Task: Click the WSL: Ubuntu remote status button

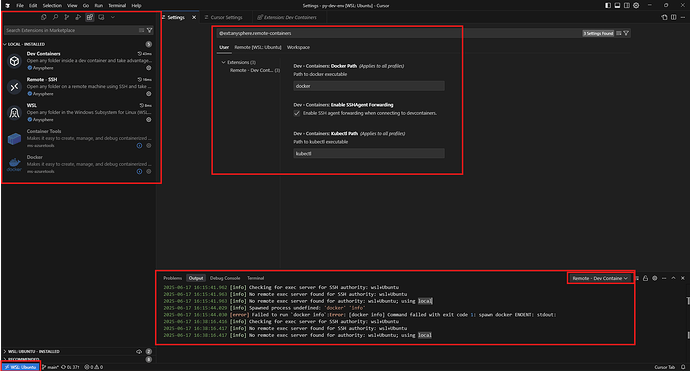Action: (21, 367)
